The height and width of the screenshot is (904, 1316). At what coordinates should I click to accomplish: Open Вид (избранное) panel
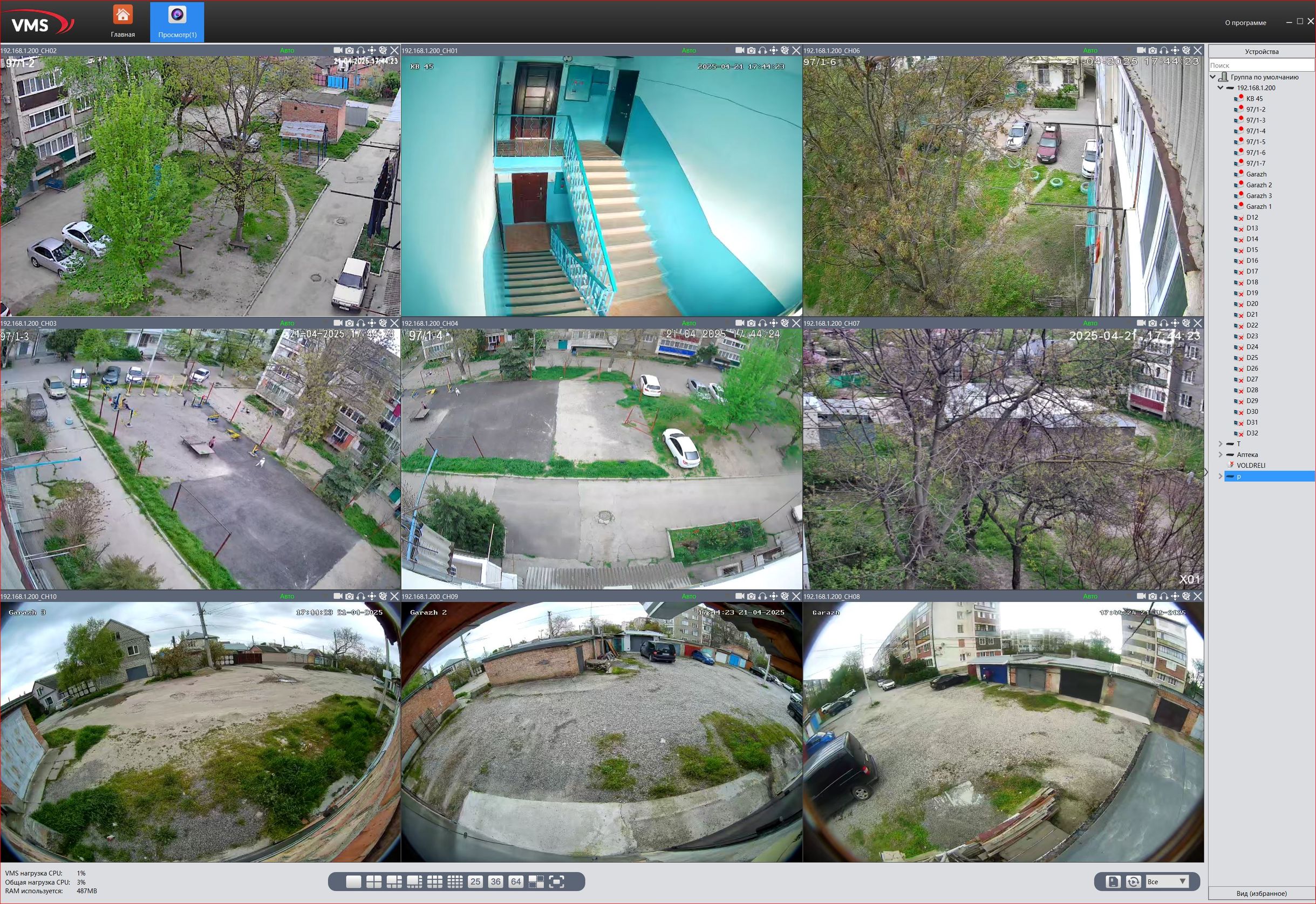(1261, 894)
